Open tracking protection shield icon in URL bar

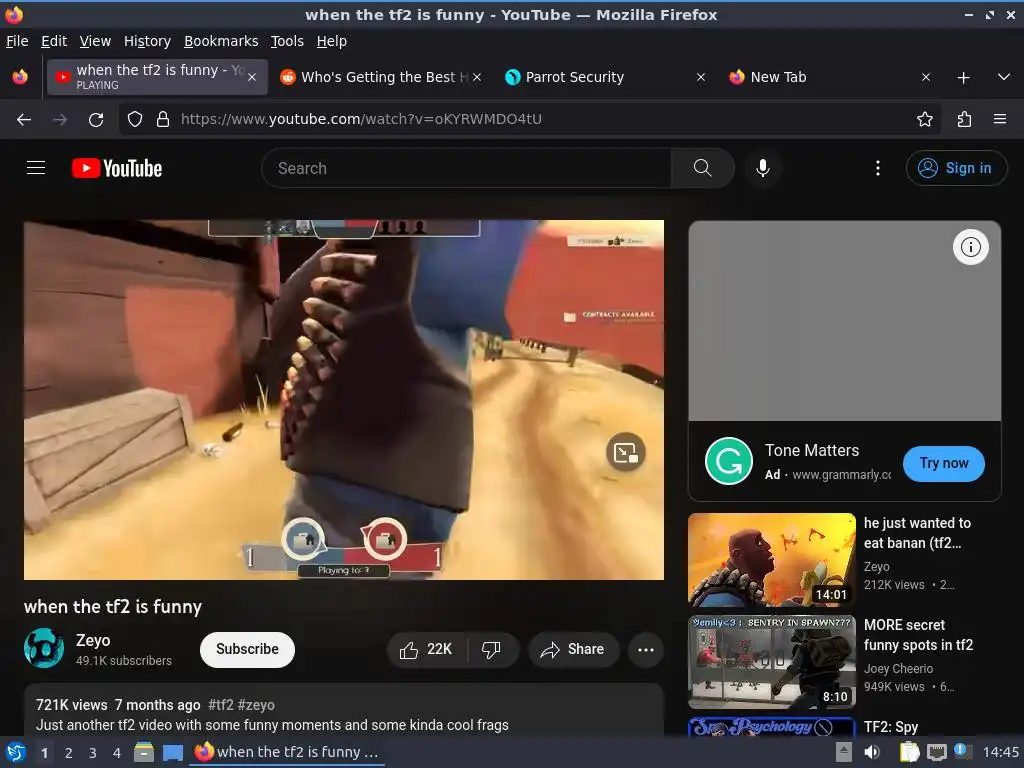[x=135, y=120]
